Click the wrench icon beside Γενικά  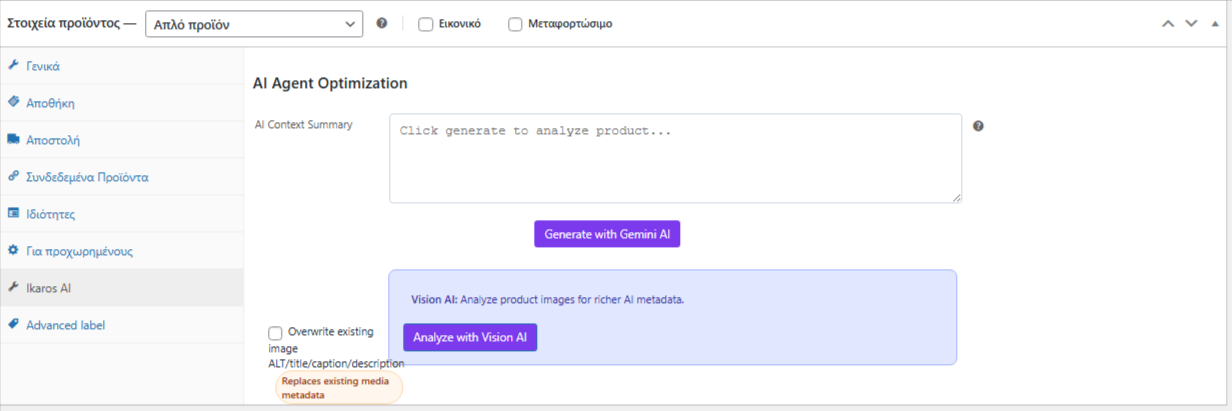[14, 66]
